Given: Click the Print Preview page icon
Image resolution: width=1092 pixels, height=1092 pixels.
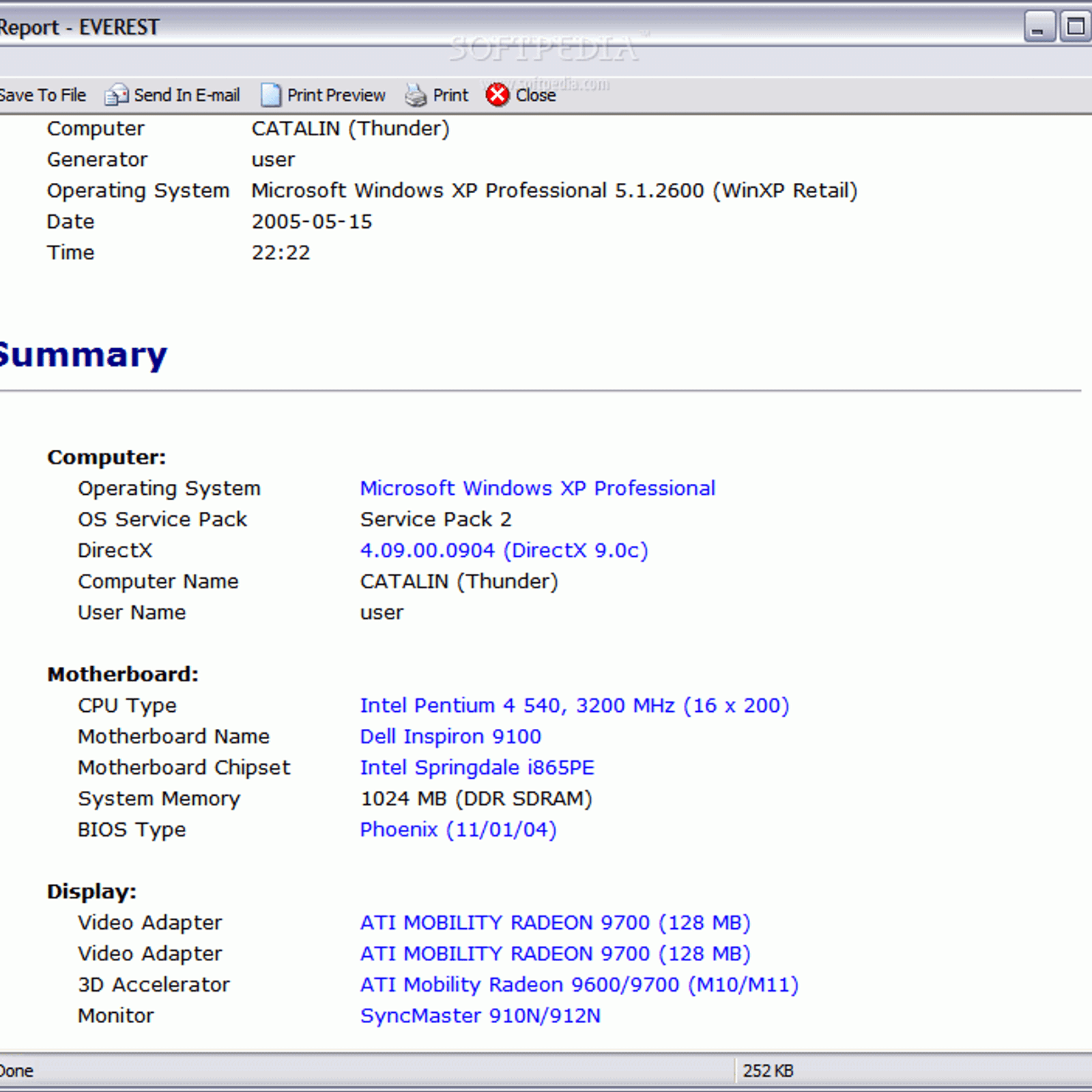Looking at the screenshot, I should (270, 95).
